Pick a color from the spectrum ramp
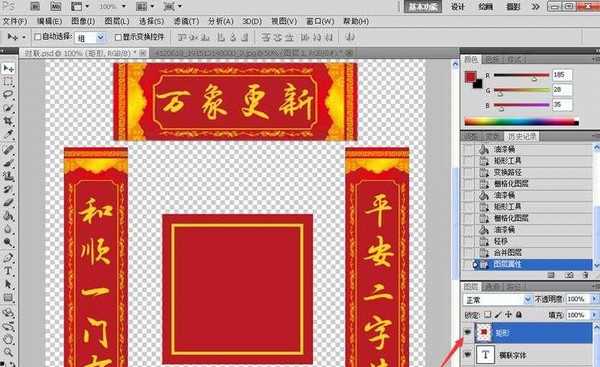Screen dimensions: 600x367 521,122
